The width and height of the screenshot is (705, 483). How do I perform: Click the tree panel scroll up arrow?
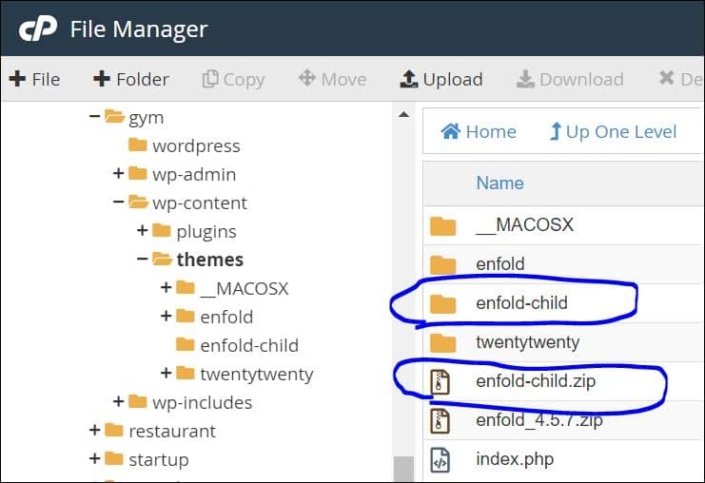404,115
